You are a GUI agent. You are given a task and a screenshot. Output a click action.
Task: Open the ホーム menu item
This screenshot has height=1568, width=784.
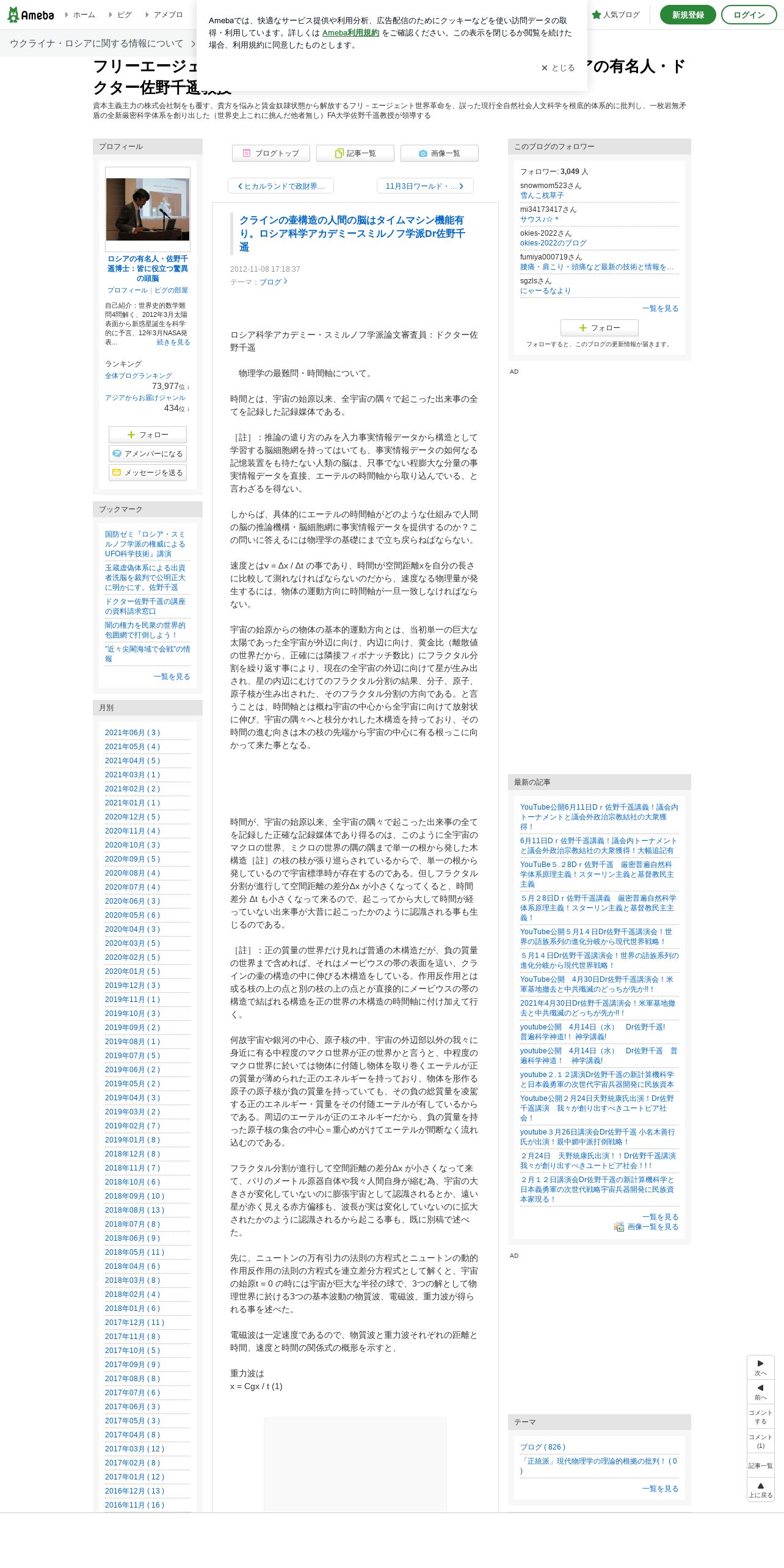tap(80, 15)
